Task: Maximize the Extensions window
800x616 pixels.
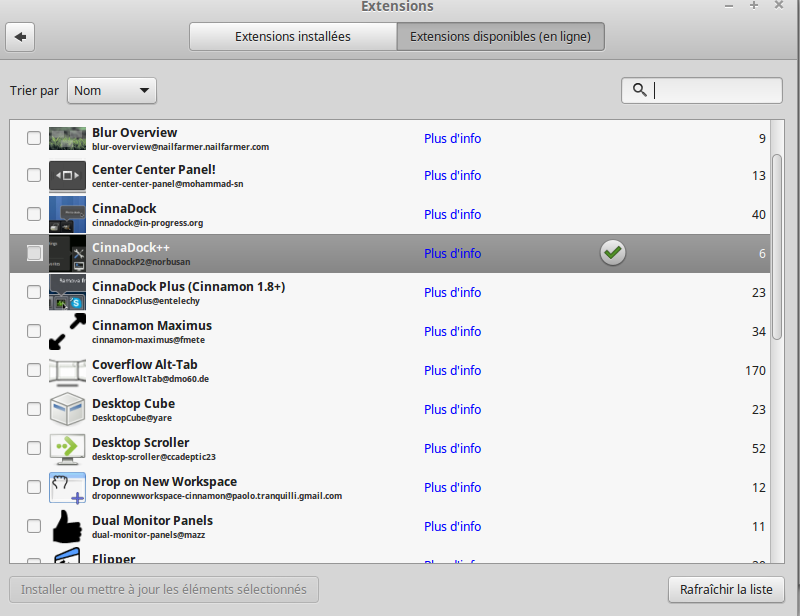Action: [x=754, y=5]
